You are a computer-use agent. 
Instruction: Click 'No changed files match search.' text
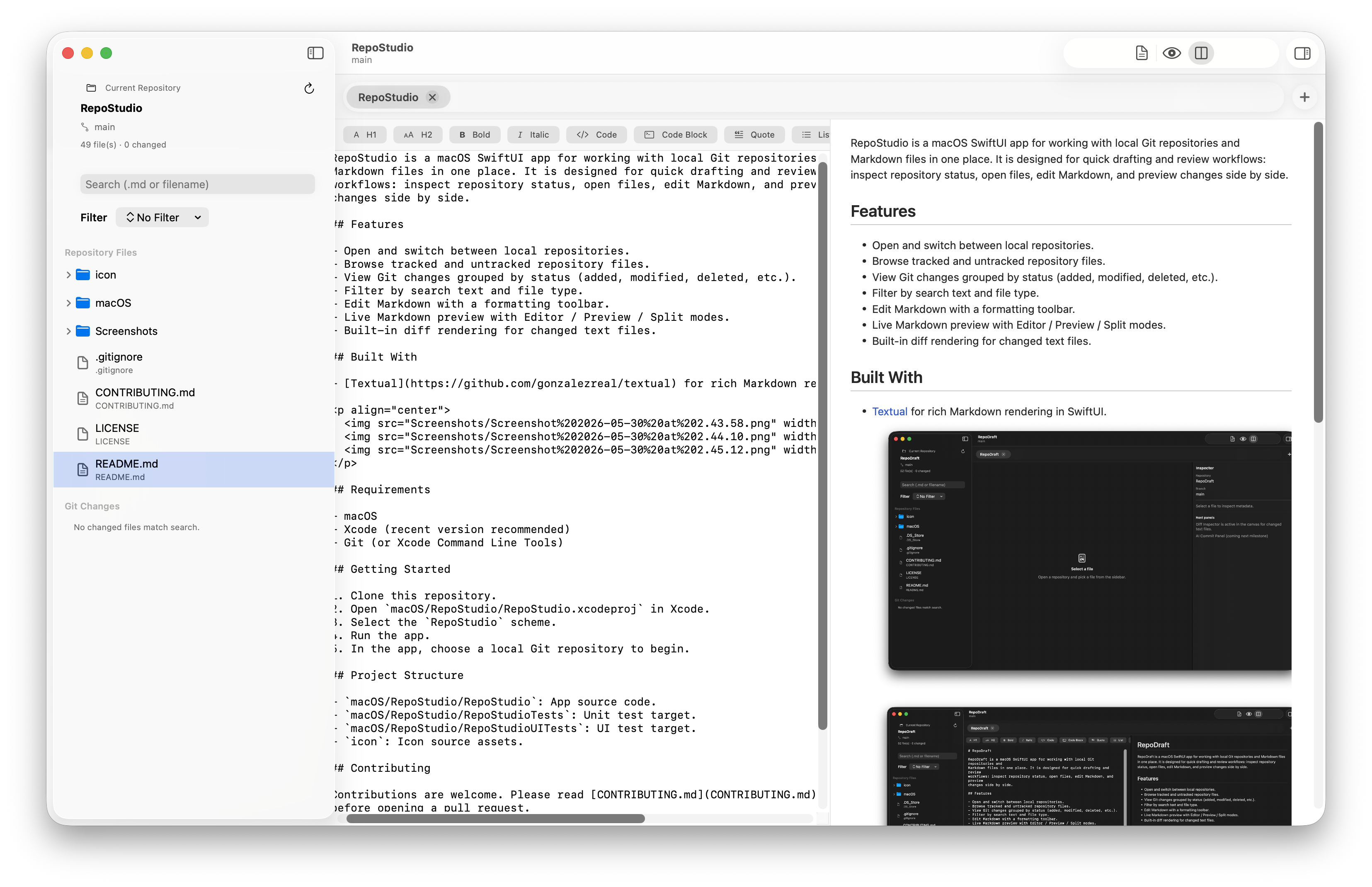point(136,527)
